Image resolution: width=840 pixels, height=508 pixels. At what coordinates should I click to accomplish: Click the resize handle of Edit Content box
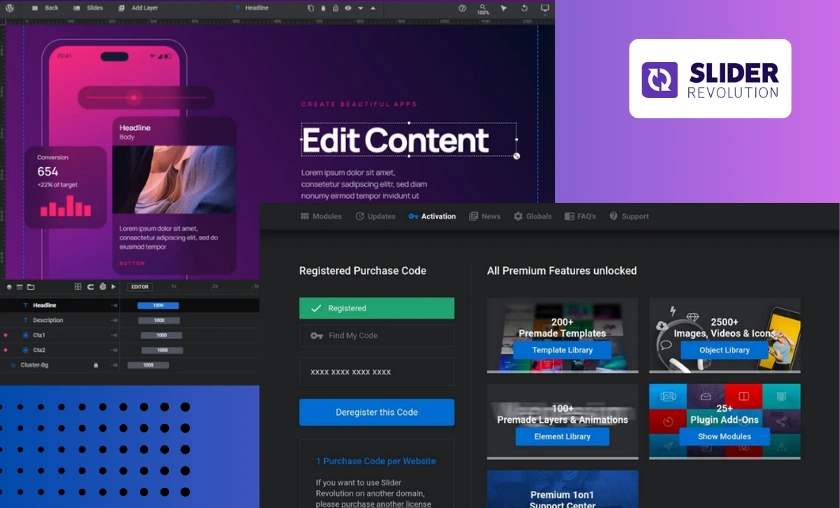coord(516,156)
